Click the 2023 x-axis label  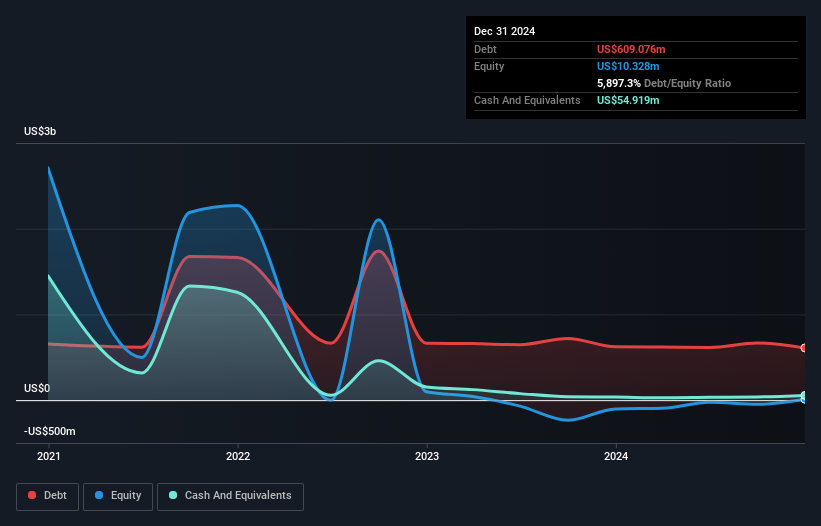tap(427, 456)
